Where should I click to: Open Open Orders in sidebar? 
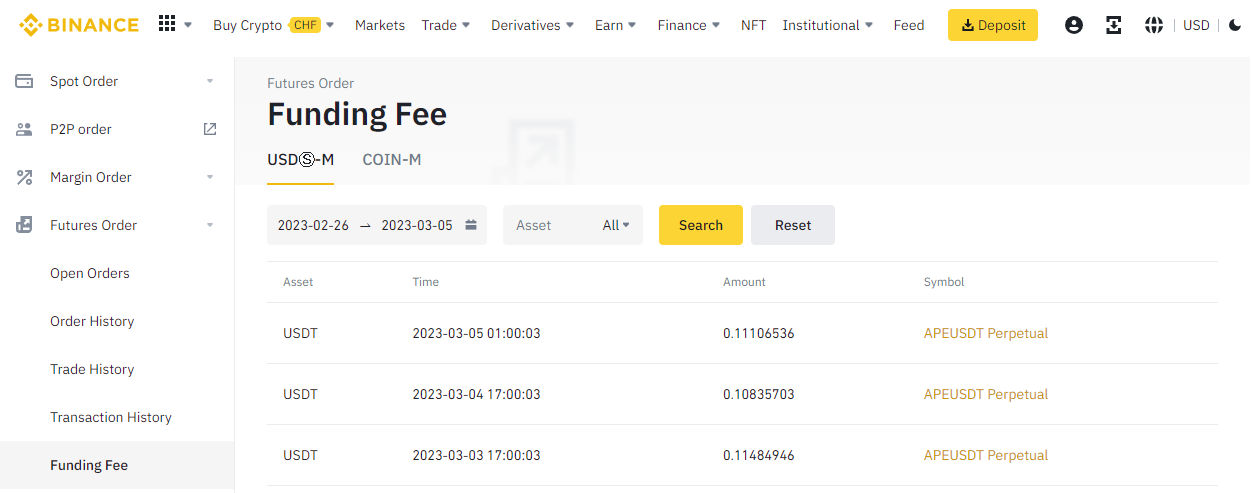tap(90, 273)
